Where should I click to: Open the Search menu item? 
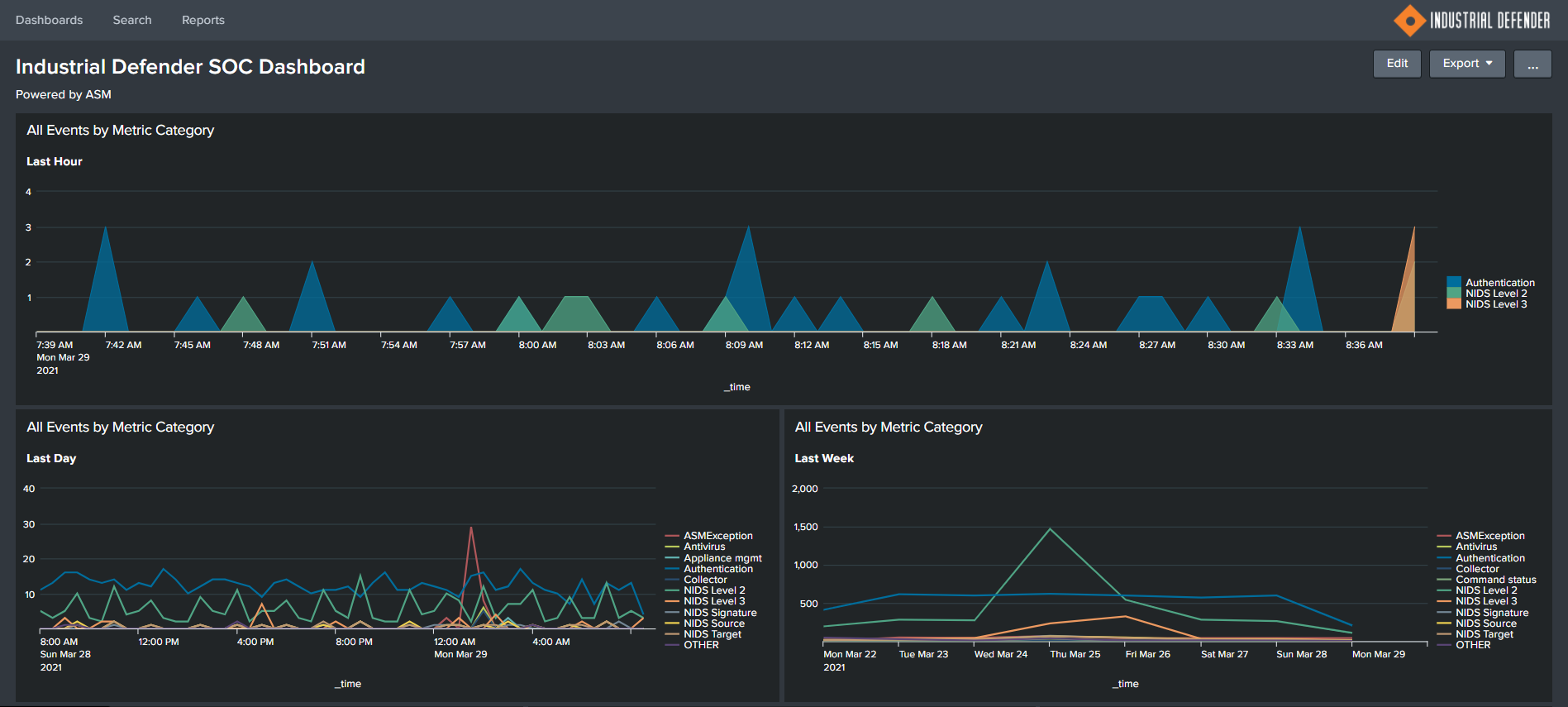pos(132,20)
